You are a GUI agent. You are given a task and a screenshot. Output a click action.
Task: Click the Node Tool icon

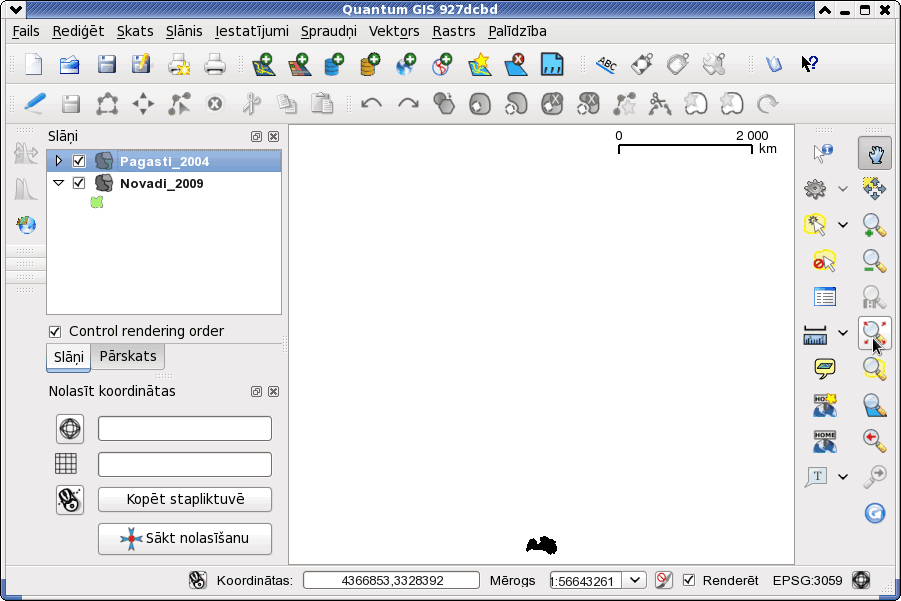point(179,103)
